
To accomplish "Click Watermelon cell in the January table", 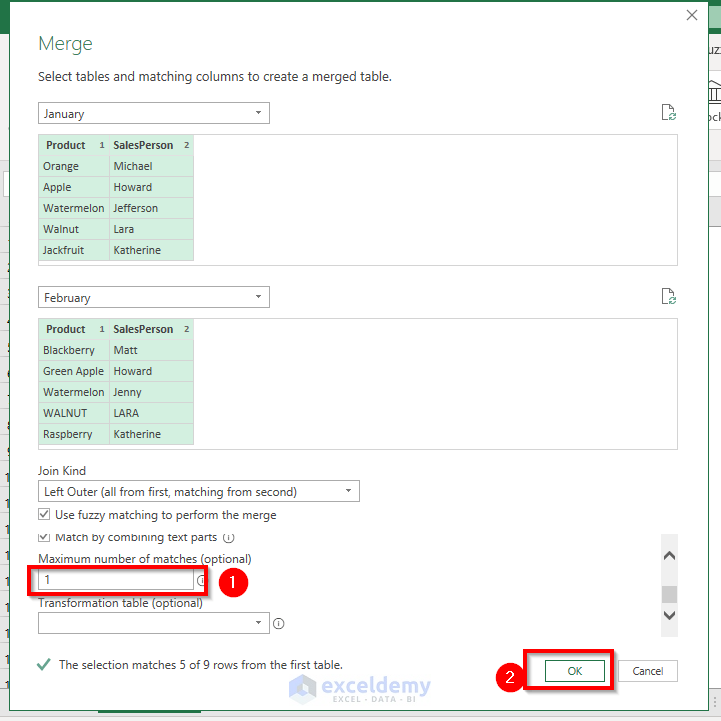I will click(x=74, y=208).
